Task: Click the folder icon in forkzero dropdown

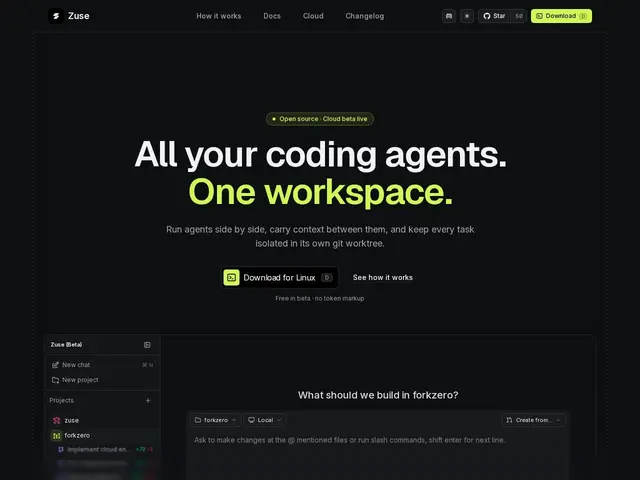Action: [x=198, y=420]
